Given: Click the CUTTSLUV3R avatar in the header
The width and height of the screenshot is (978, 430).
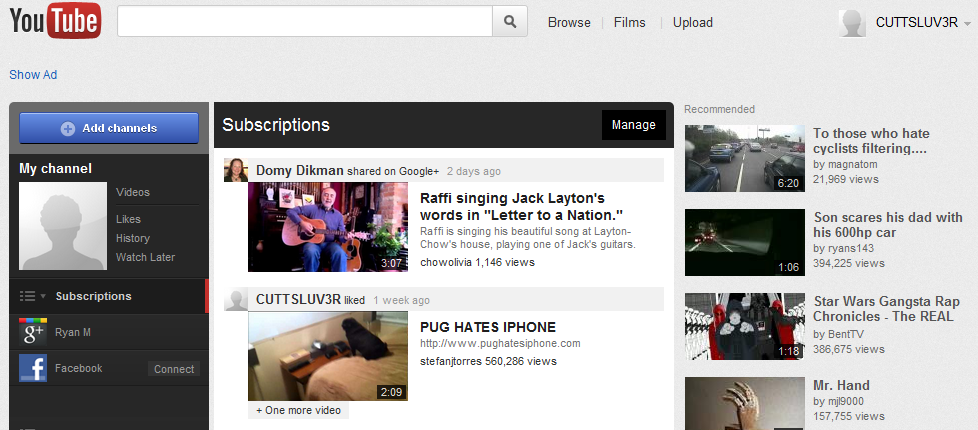Looking at the screenshot, I should 853,23.
